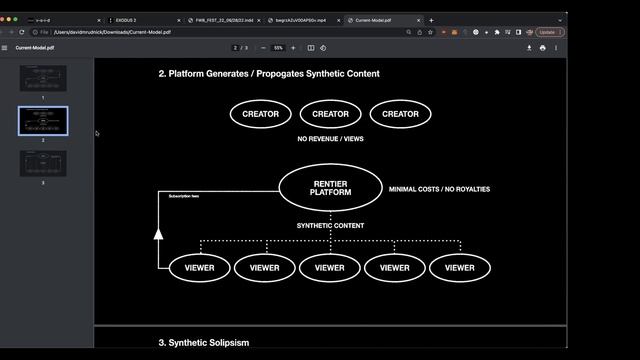Open a new browser tab
The image size is (640, 360).
[x=431, y=20]
